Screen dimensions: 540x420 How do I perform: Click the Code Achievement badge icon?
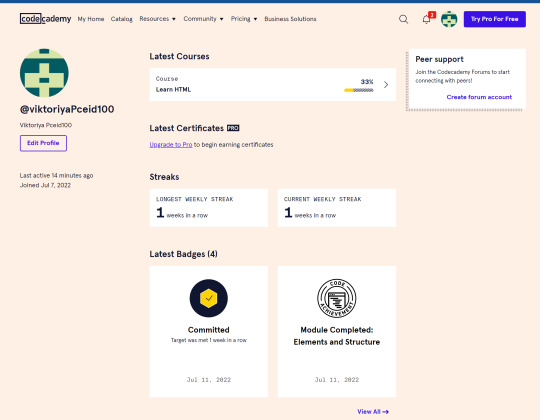point(337,298)
